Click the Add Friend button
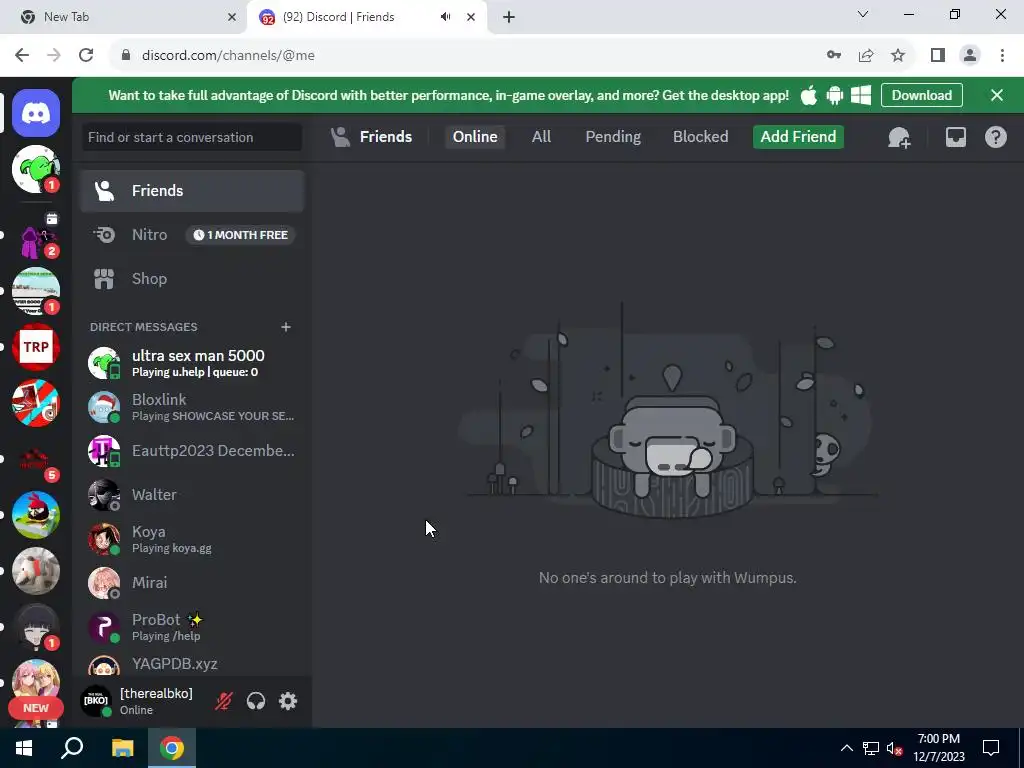The image size is (1024, 768). point(798,136)
